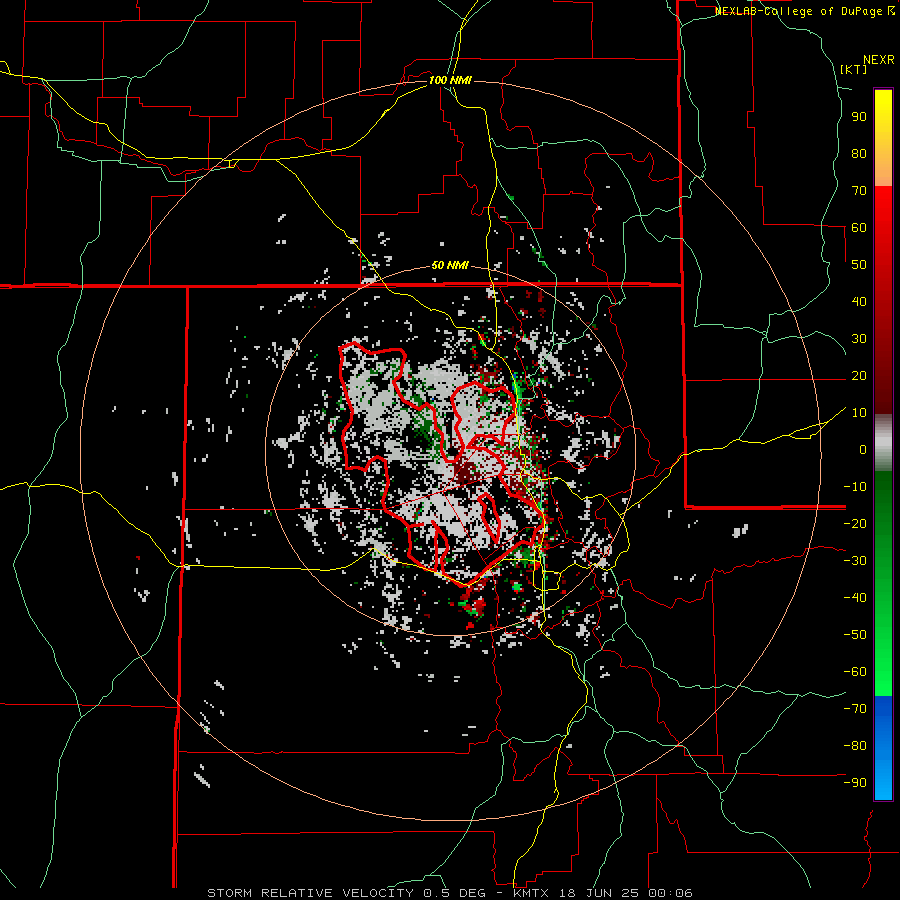
Task: Select the -30 value on the velocity scale
Action: 855,561
